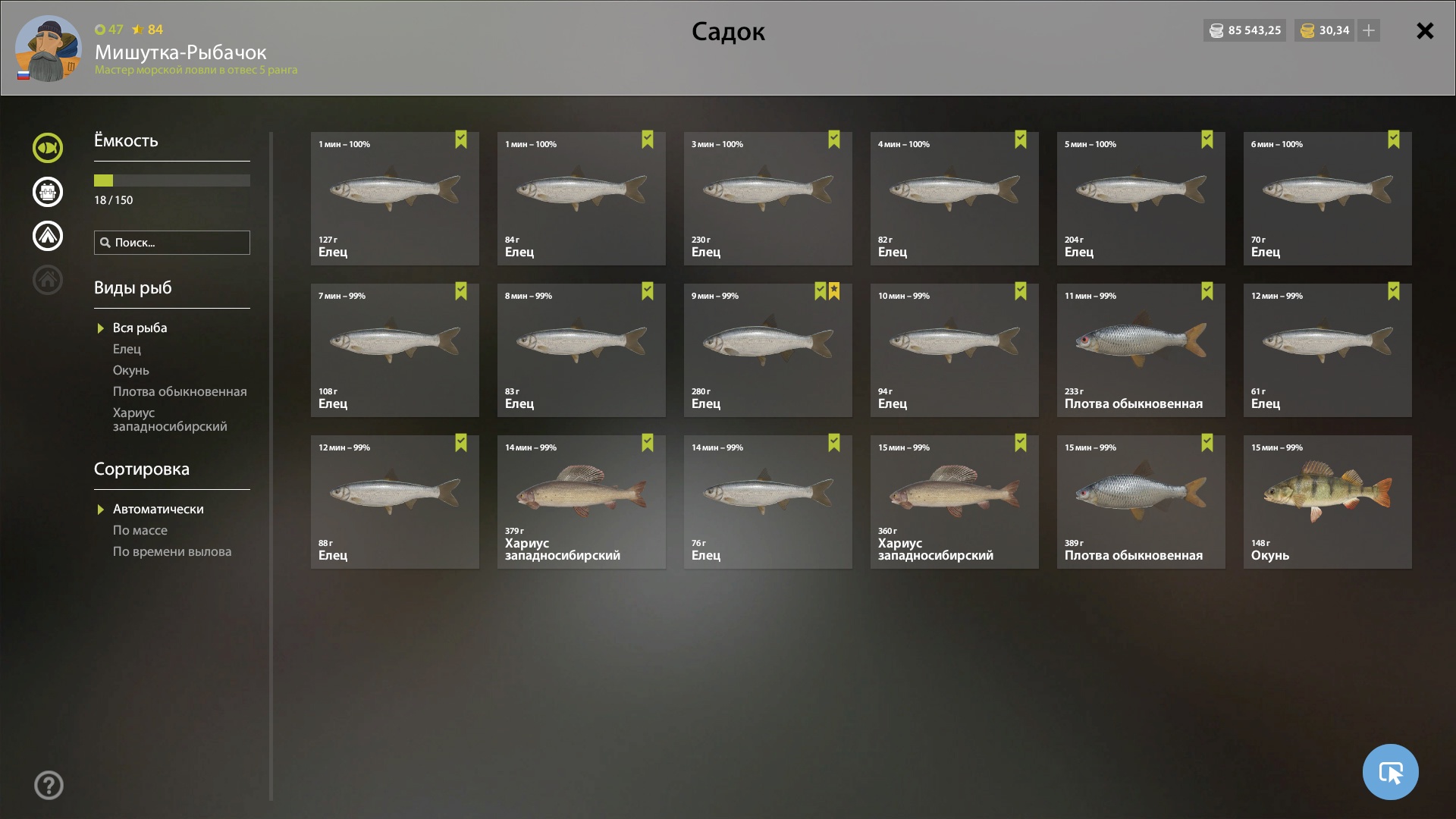Click the capacity bar showing 18 / 150
The width and height of the screenshot is (1456, 819).
click(x=172, y=180)
